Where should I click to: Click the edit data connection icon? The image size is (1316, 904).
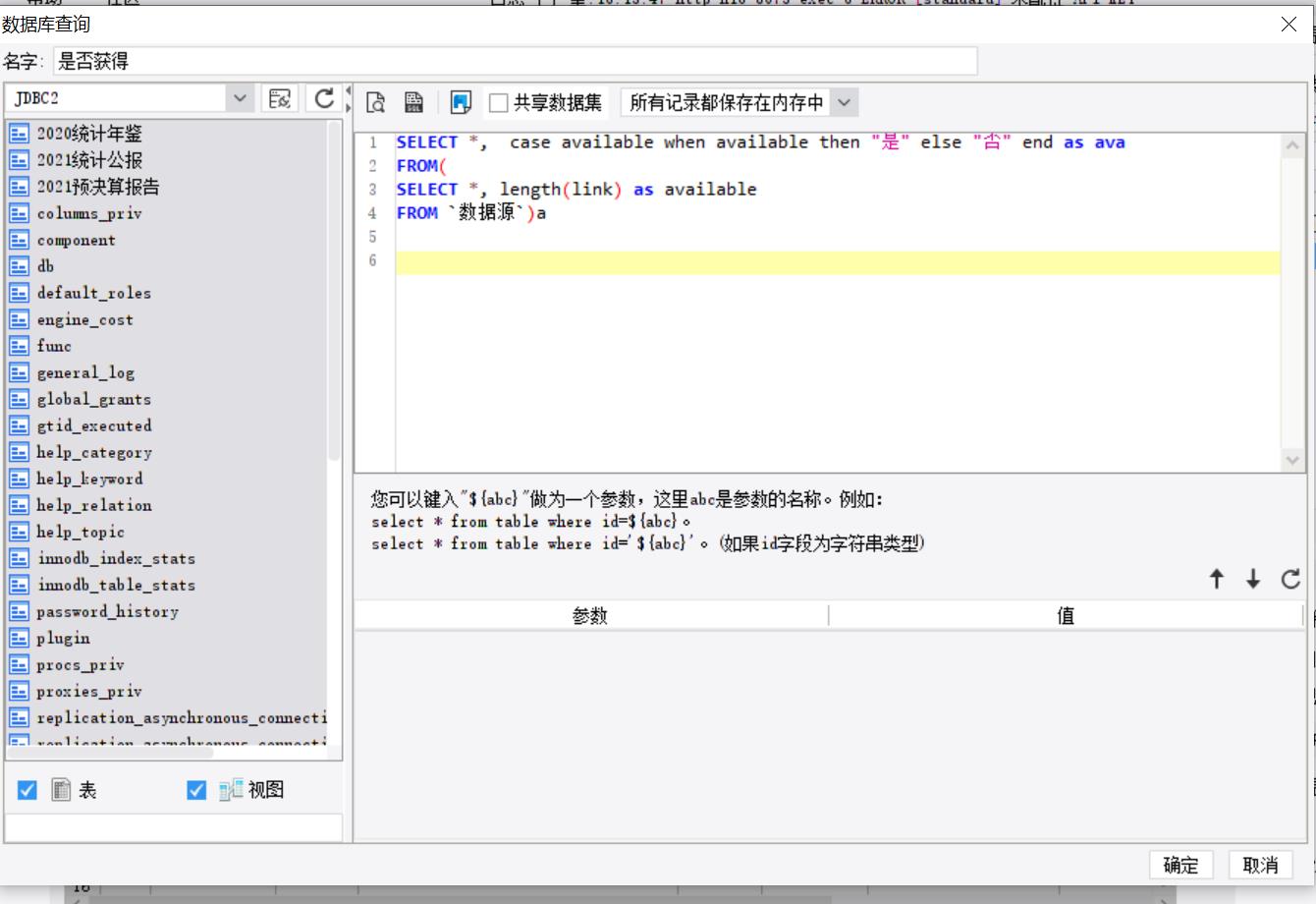pos(280,98)
